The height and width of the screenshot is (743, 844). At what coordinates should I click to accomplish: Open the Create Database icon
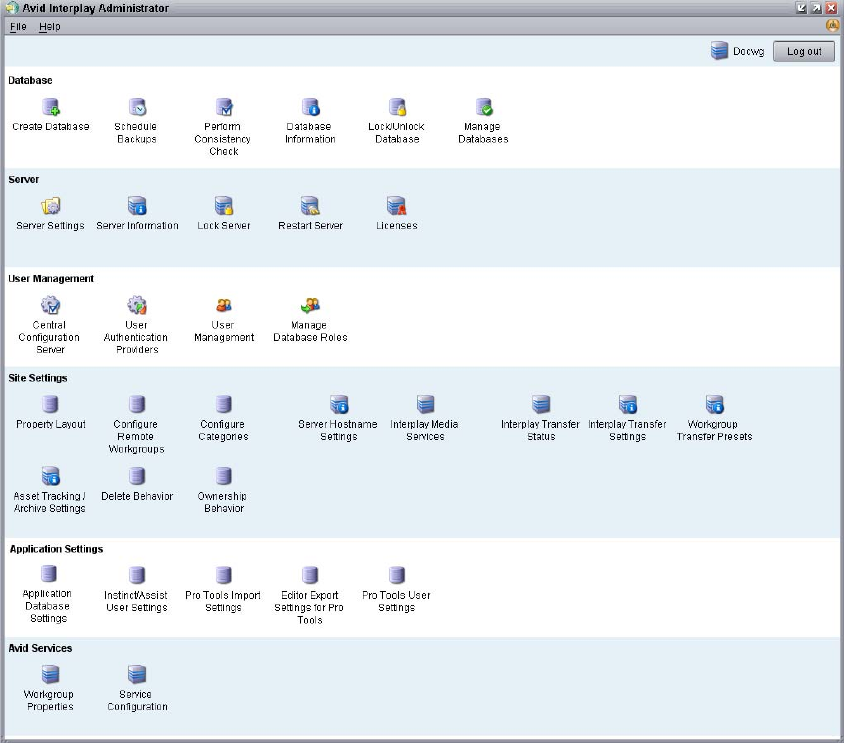coord(51,107)
